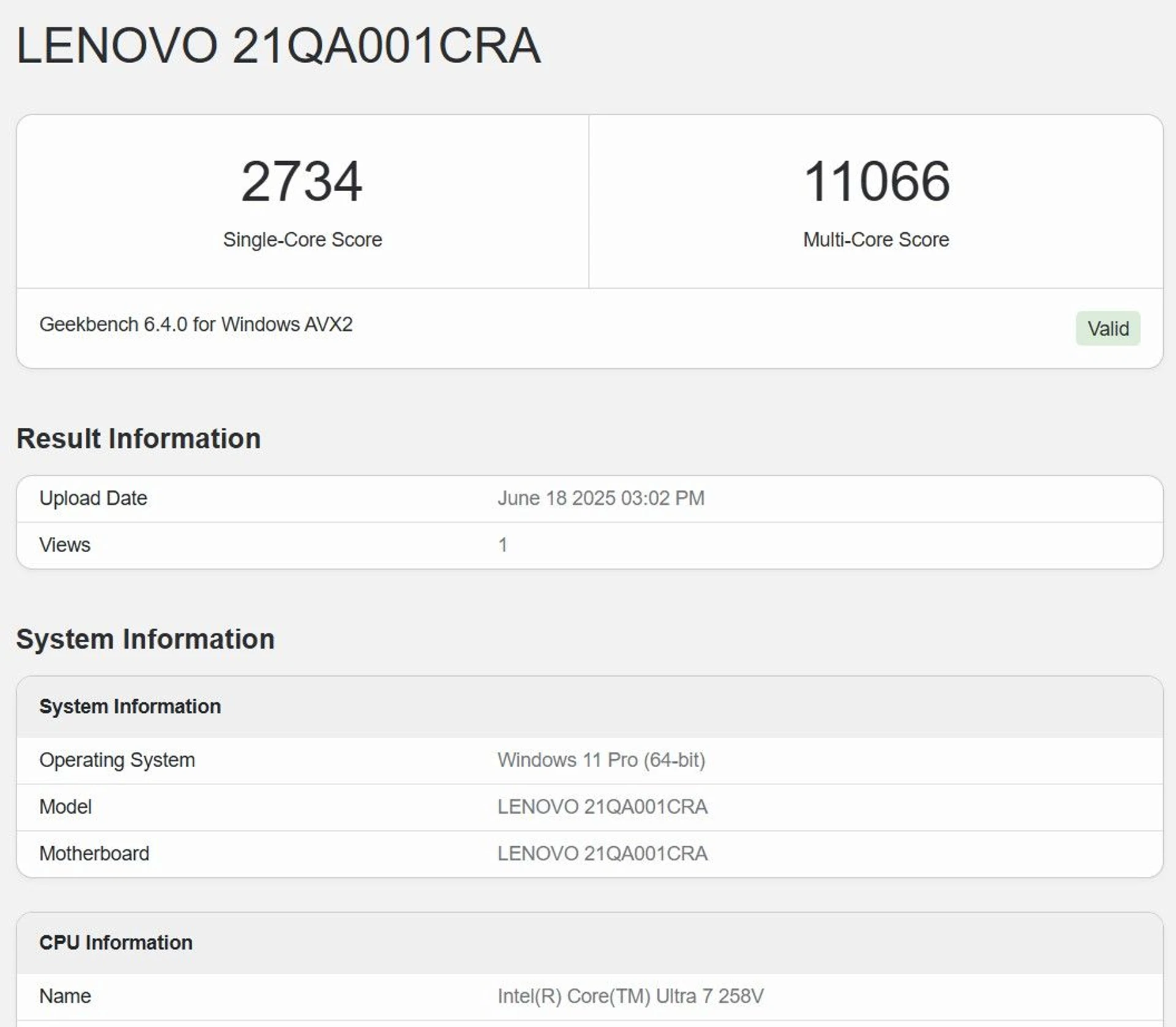This screenshot has width=1176, height=1027.
Task: Click the Upload Date row label
Action: point(93,498)
